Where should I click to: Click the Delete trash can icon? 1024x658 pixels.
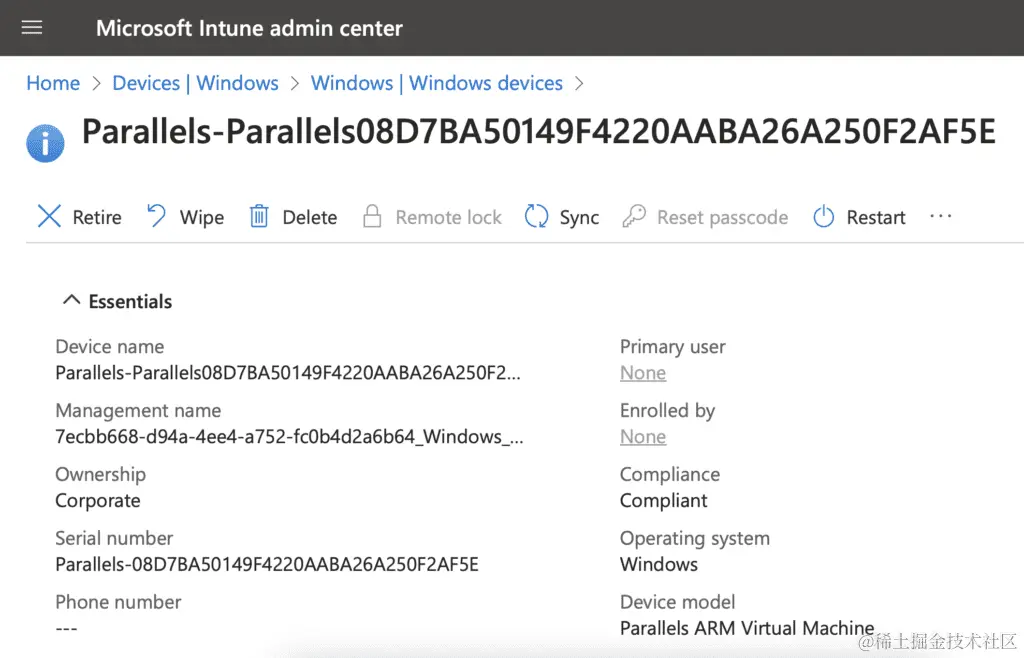(259, 216)
